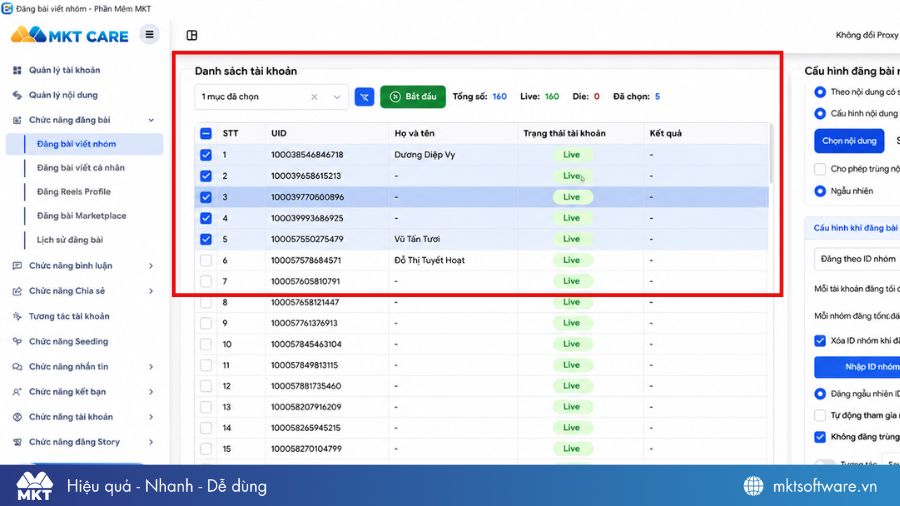Screen dimensions: 900x506
Task: Open Quản lý tài khoản sidebar icon
Action: coord(17,70)
